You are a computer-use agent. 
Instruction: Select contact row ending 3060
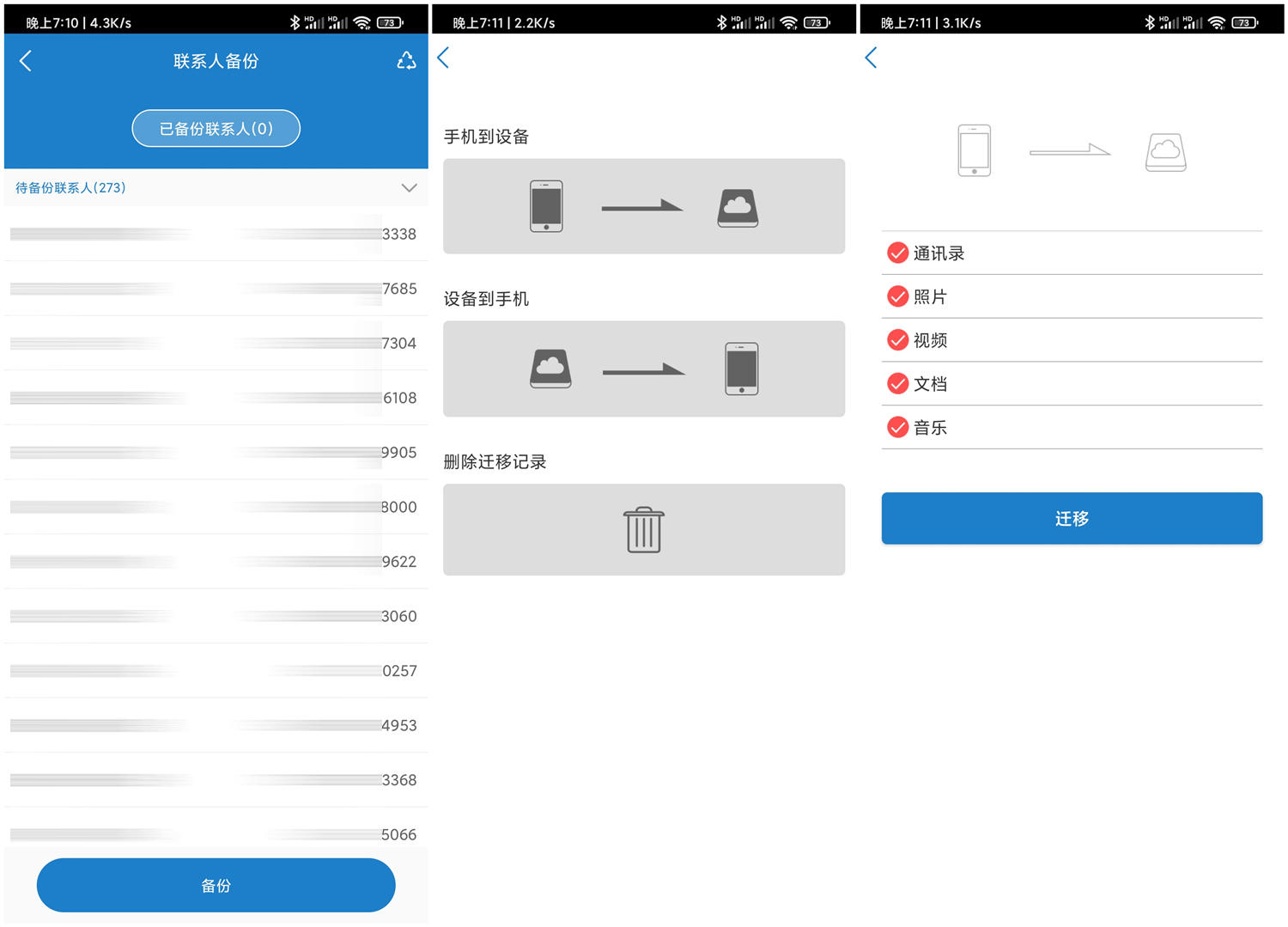click(x=216, y=616)
